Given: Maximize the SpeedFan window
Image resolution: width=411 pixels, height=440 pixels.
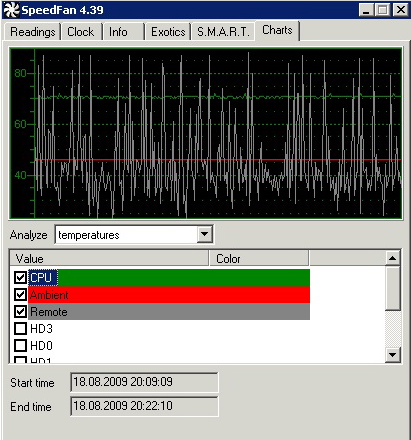Looking at the screenshot, I should 382,10.
